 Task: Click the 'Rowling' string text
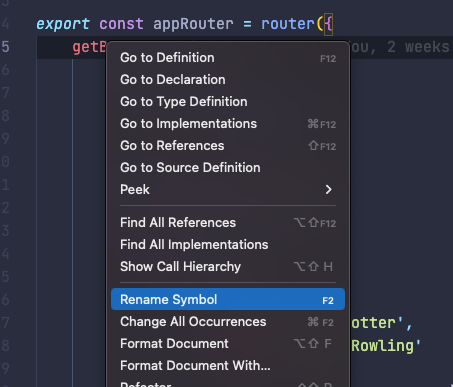point(382,346)
